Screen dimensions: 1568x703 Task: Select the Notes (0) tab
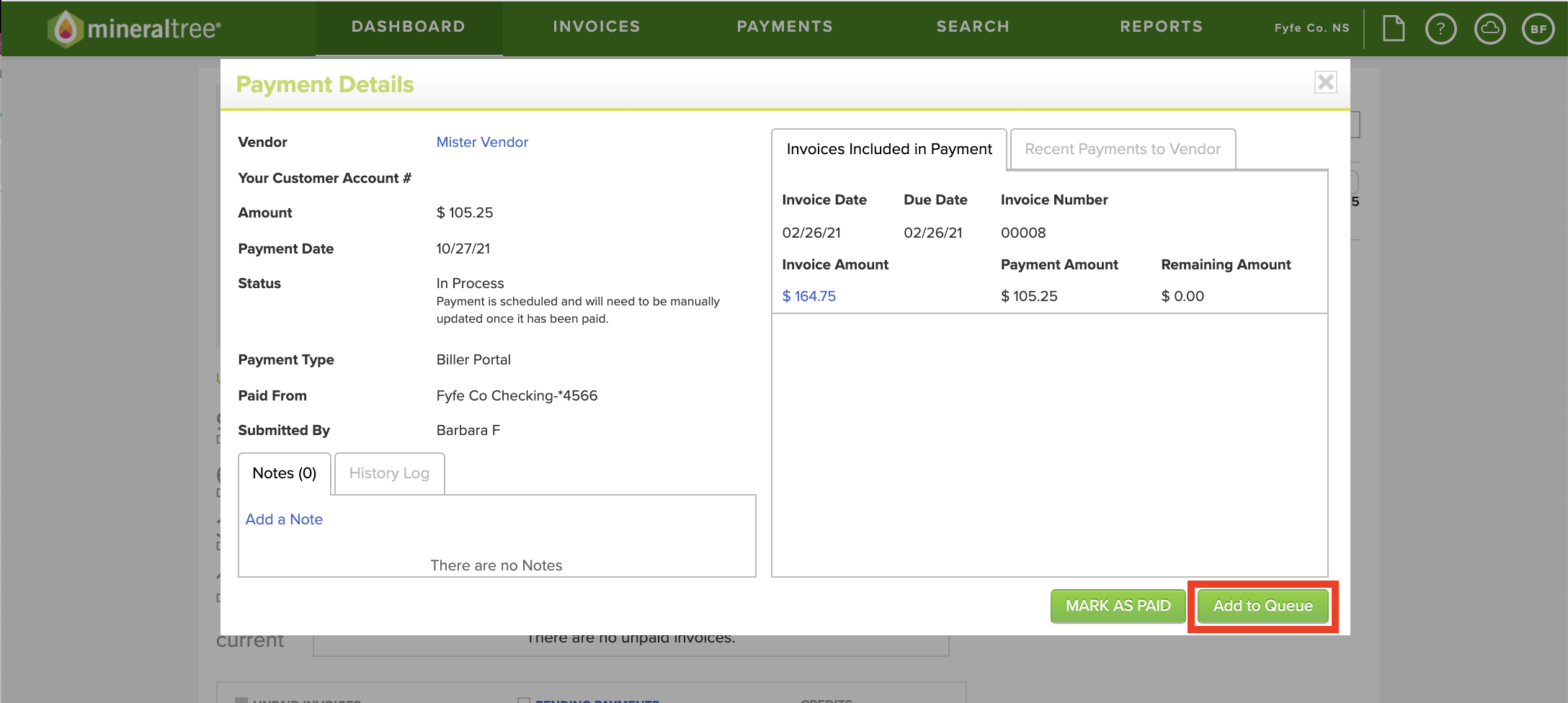click(285, 473)
